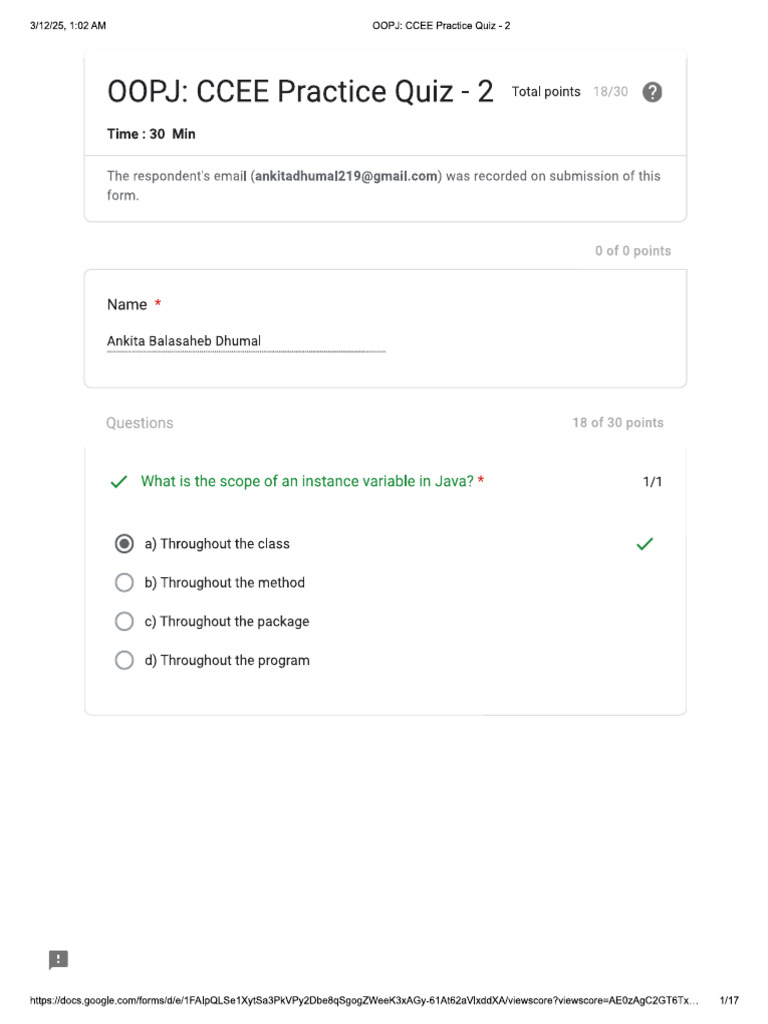This screenshot has height=1024, width=768.
Task: Select radio option c) Throughout the package
Action: [124, 622]
